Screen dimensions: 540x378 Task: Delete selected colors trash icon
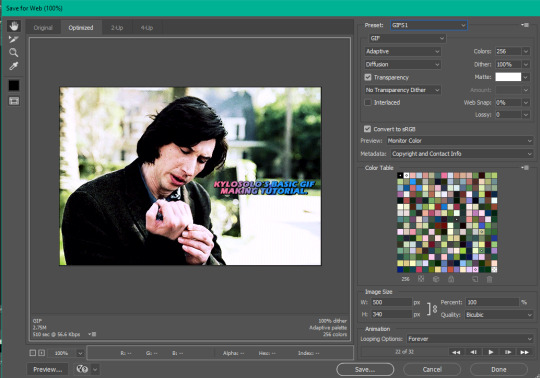point(489,279)
